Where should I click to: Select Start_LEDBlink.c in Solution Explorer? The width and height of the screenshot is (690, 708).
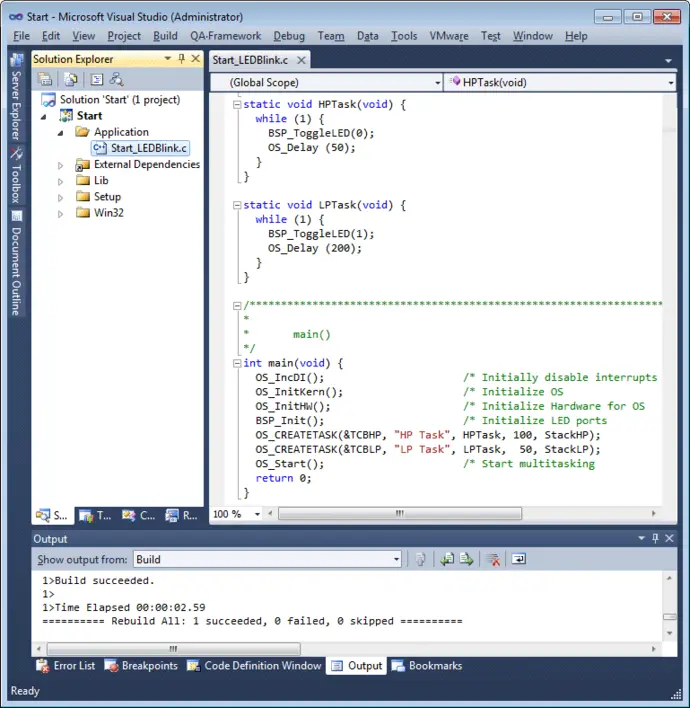[149, 148]
